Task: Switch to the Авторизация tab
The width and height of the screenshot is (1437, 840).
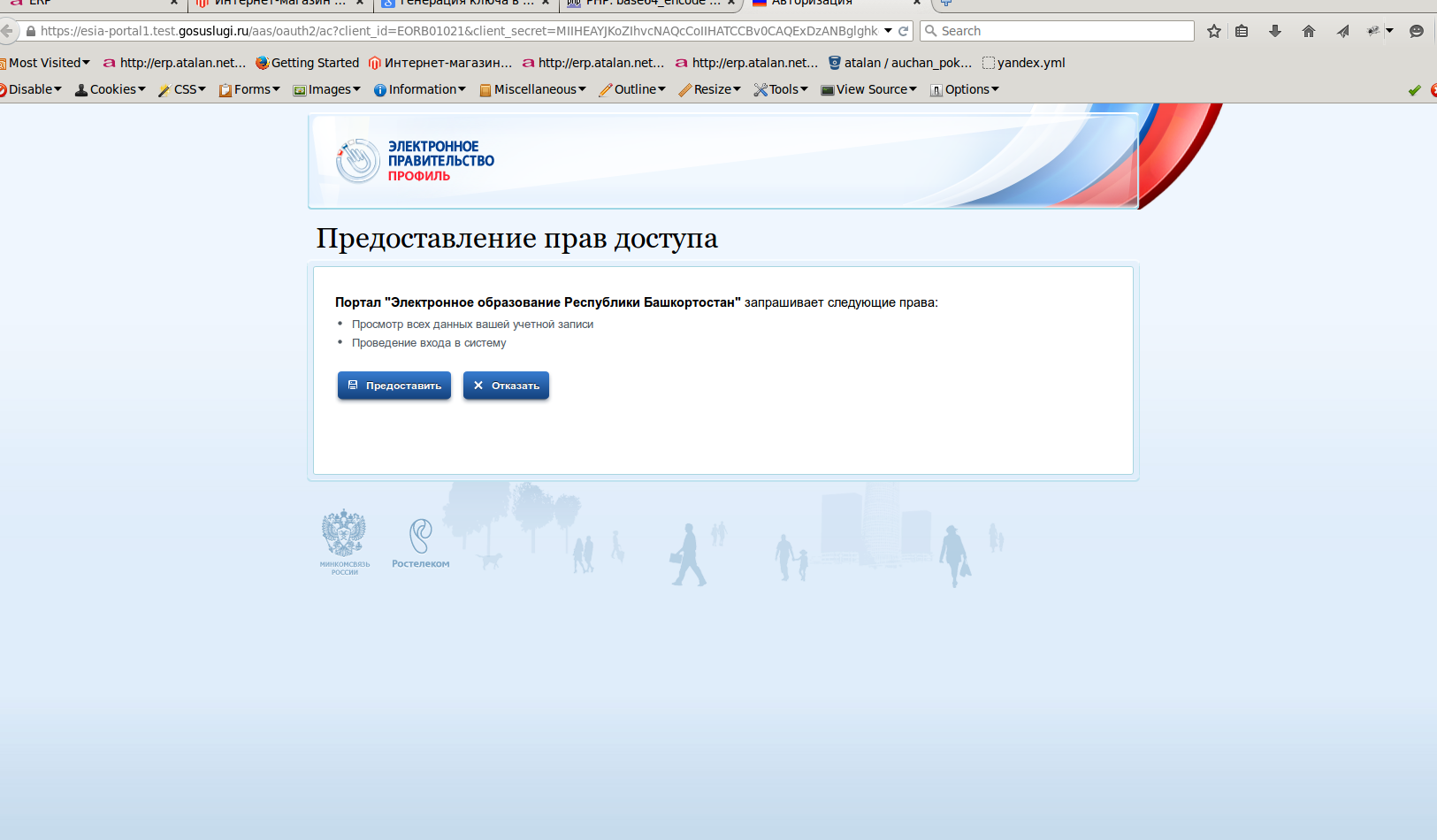Action: 836,4
